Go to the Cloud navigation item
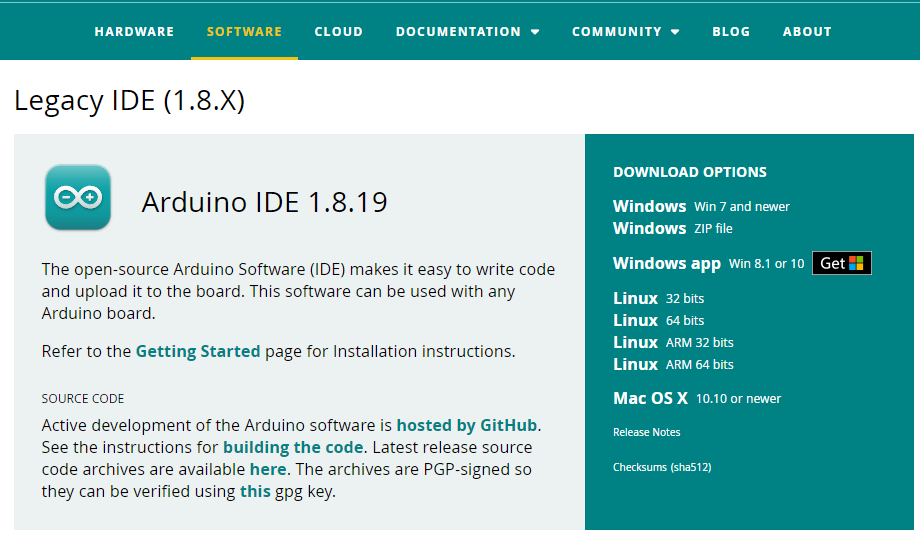 (339, 32)
